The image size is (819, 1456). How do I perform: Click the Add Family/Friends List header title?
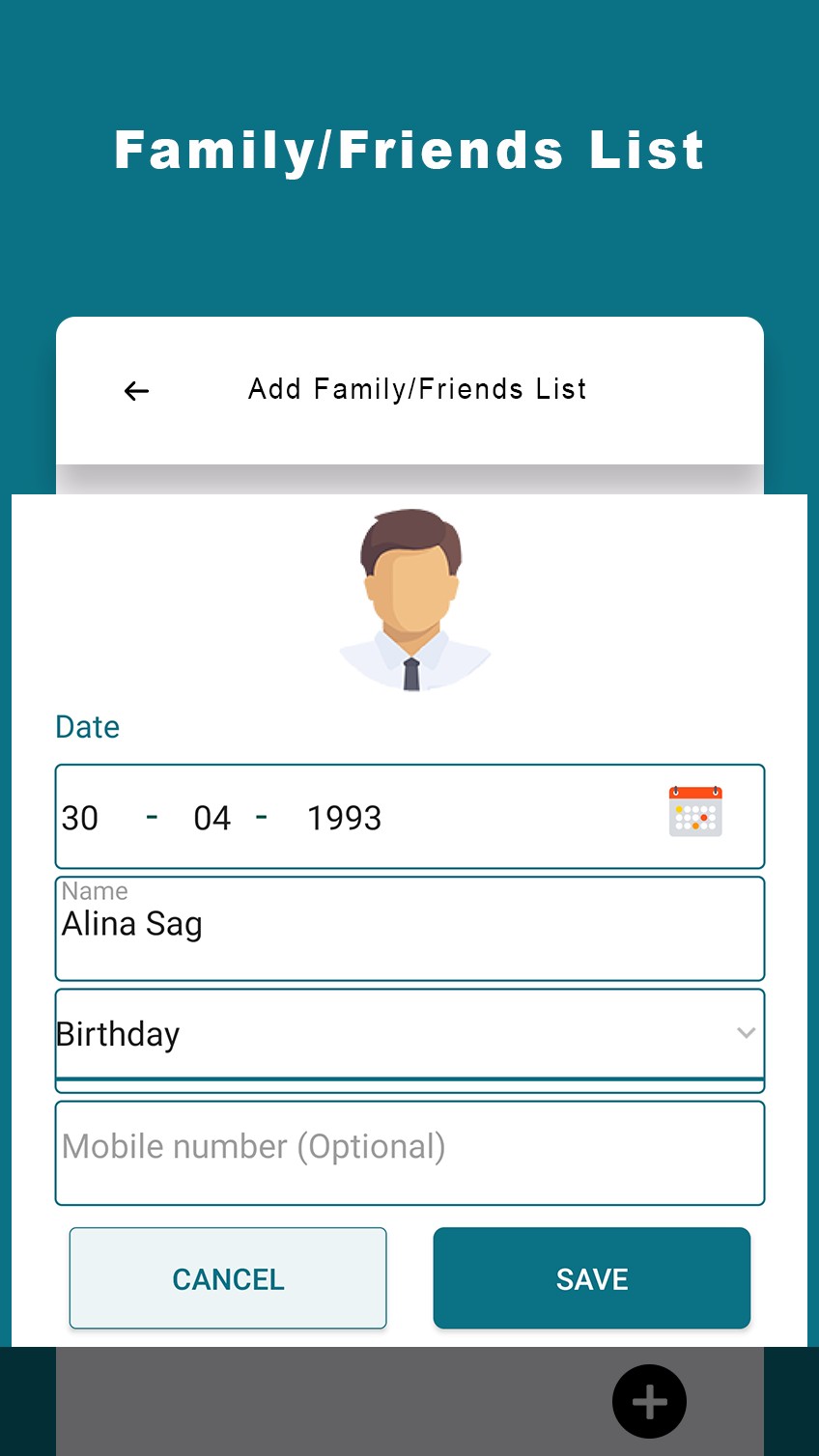click(417, 389)
